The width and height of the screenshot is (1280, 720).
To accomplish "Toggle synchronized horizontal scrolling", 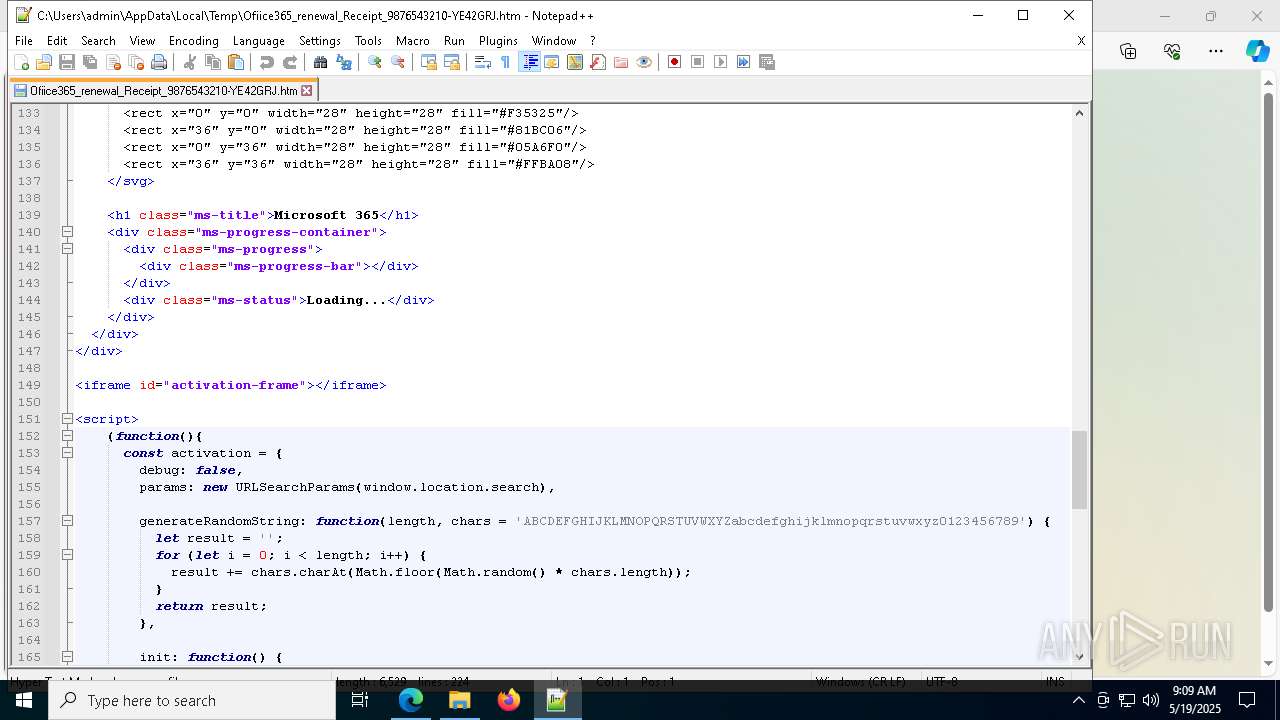I will pos(451,62).
